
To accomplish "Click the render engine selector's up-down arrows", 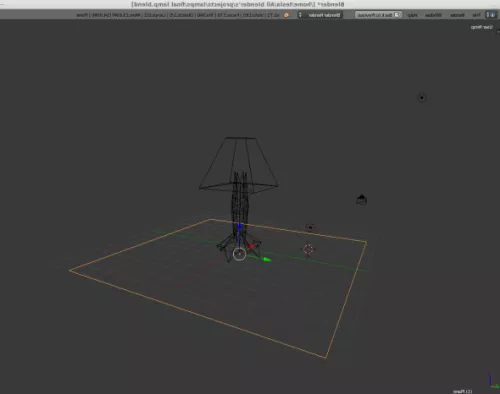I will (x=300, y=15).
